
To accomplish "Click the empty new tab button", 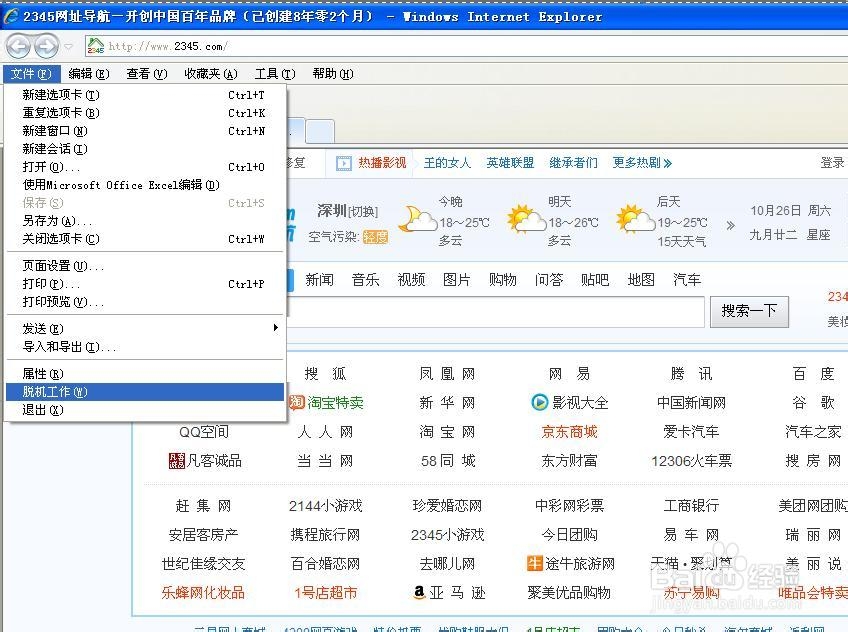I will [320, 131].
